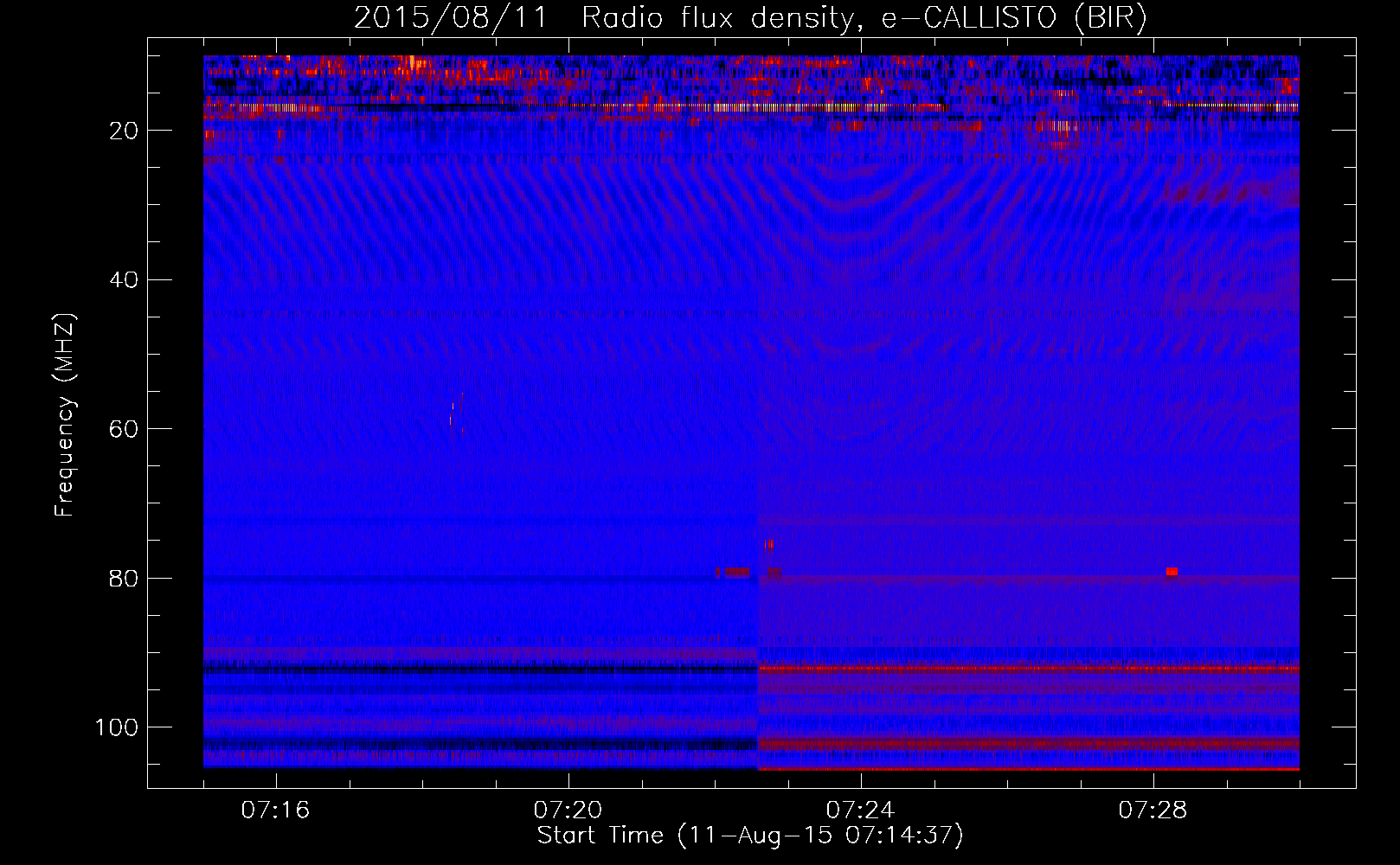Click the 20 MHz frequency tick label

click(x=125, y=131)
